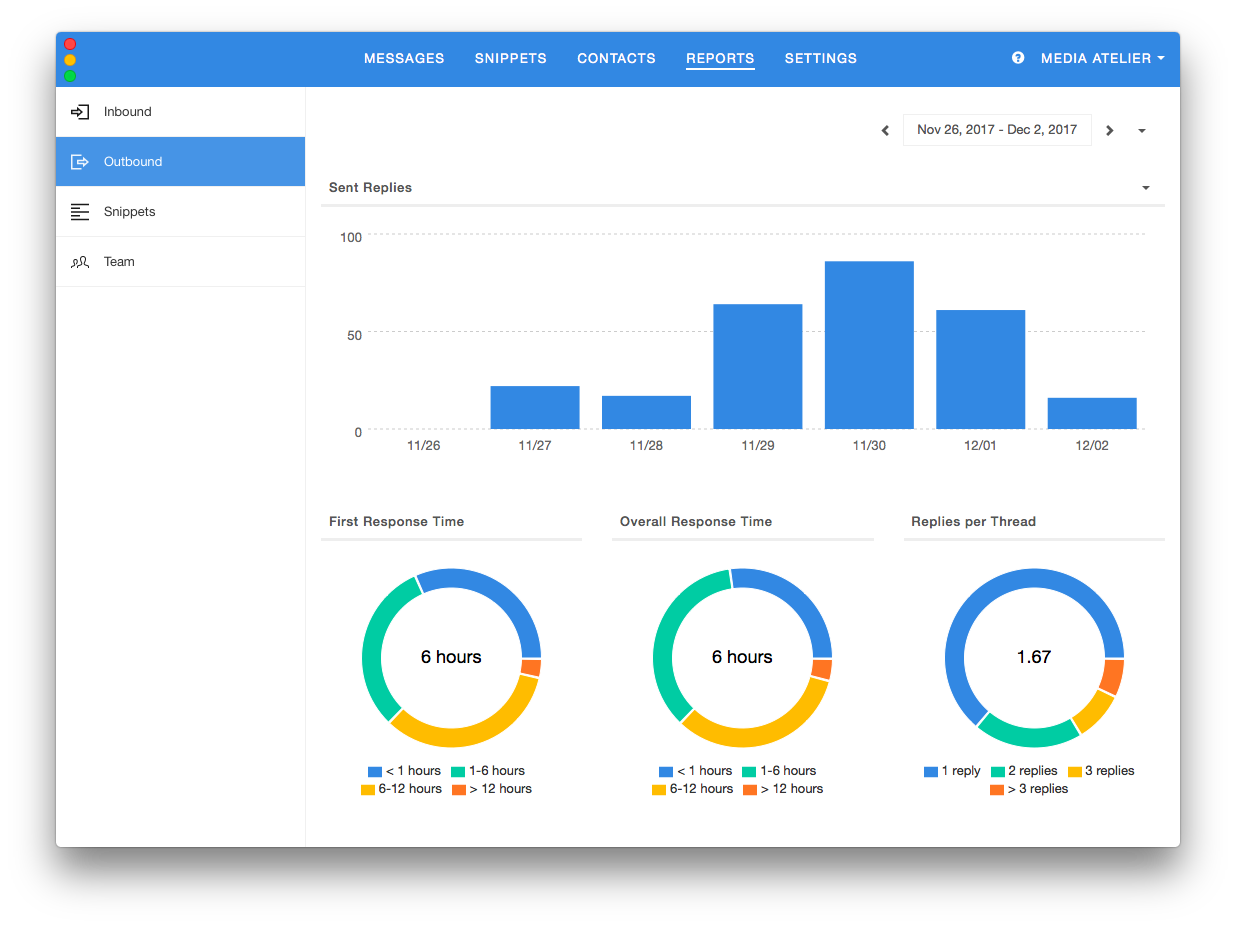Screen dimensions: 1236x927
Task: Go to Settings in top navigation
Action: coord(820,58)
